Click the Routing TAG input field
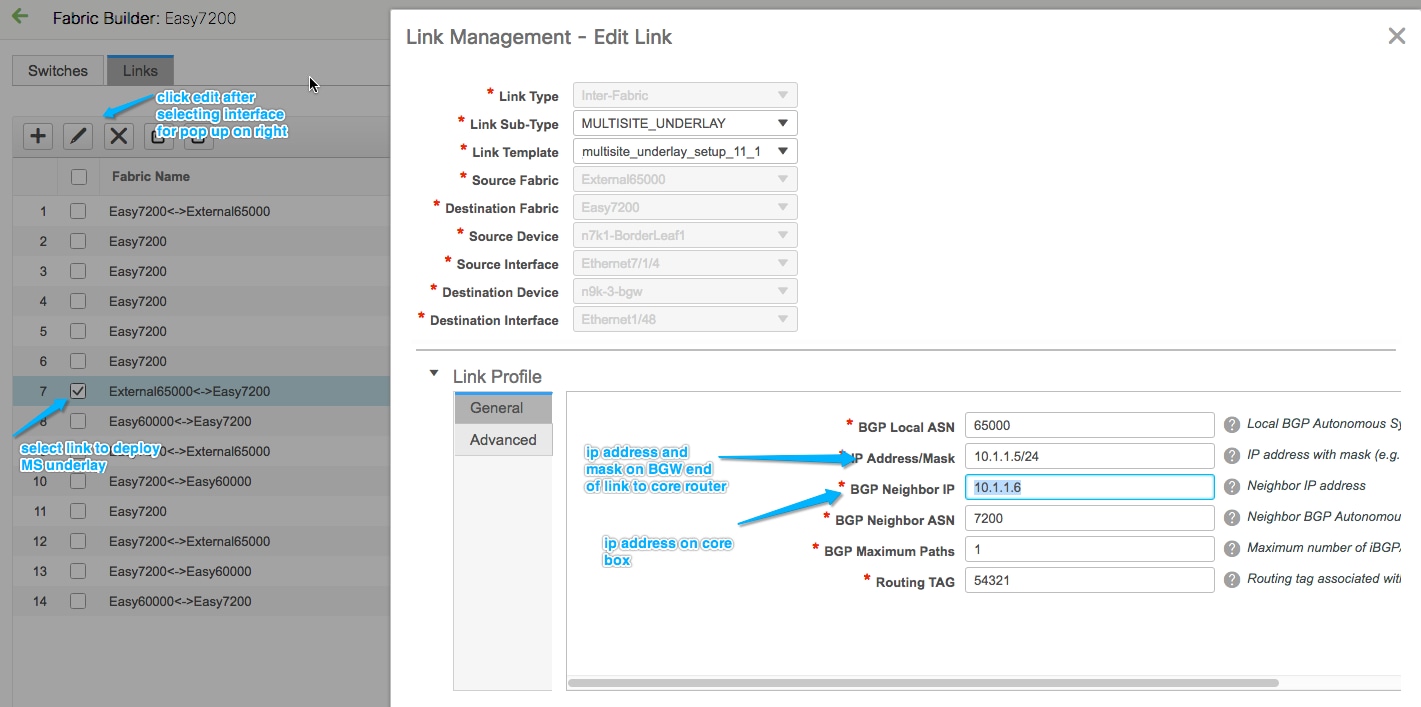This screenshot has height=707, width=1421. tap(1089, 580)
